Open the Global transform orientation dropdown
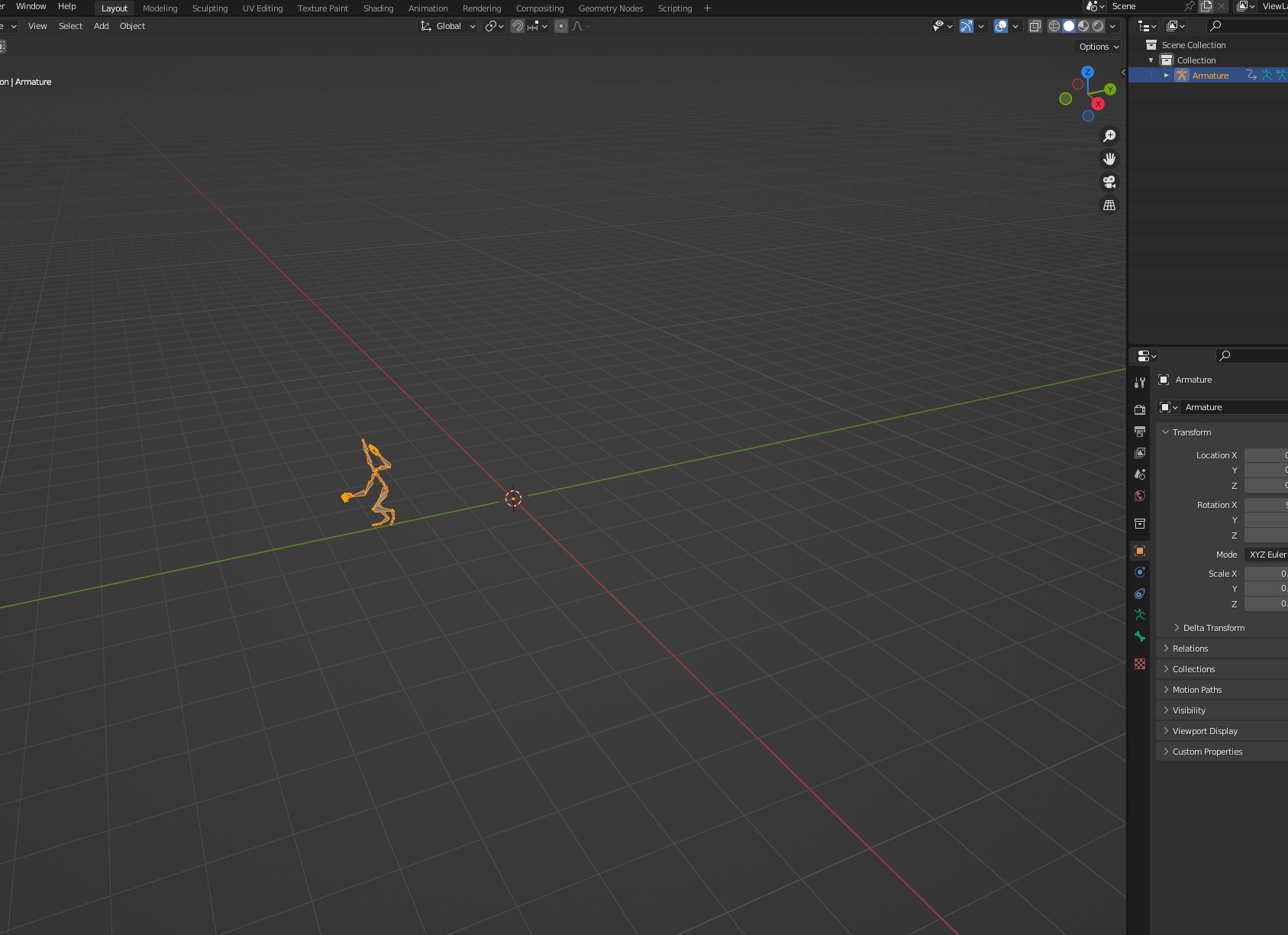This screenshot has height=935, width=1288. pyautogui.click(x=448, y=26)
